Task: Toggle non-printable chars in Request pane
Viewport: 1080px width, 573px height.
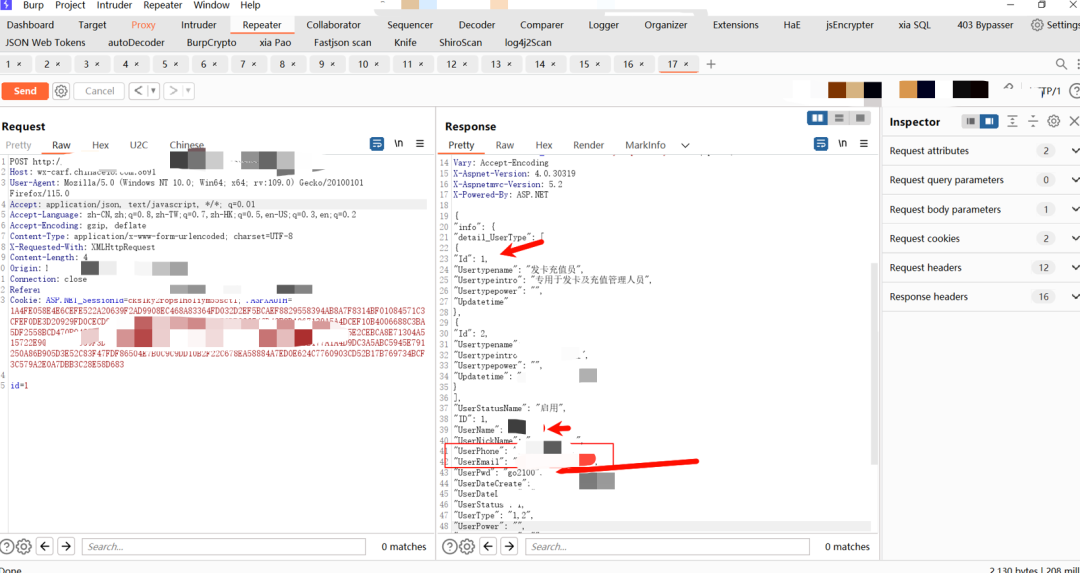Action: [x=398, y=144]
